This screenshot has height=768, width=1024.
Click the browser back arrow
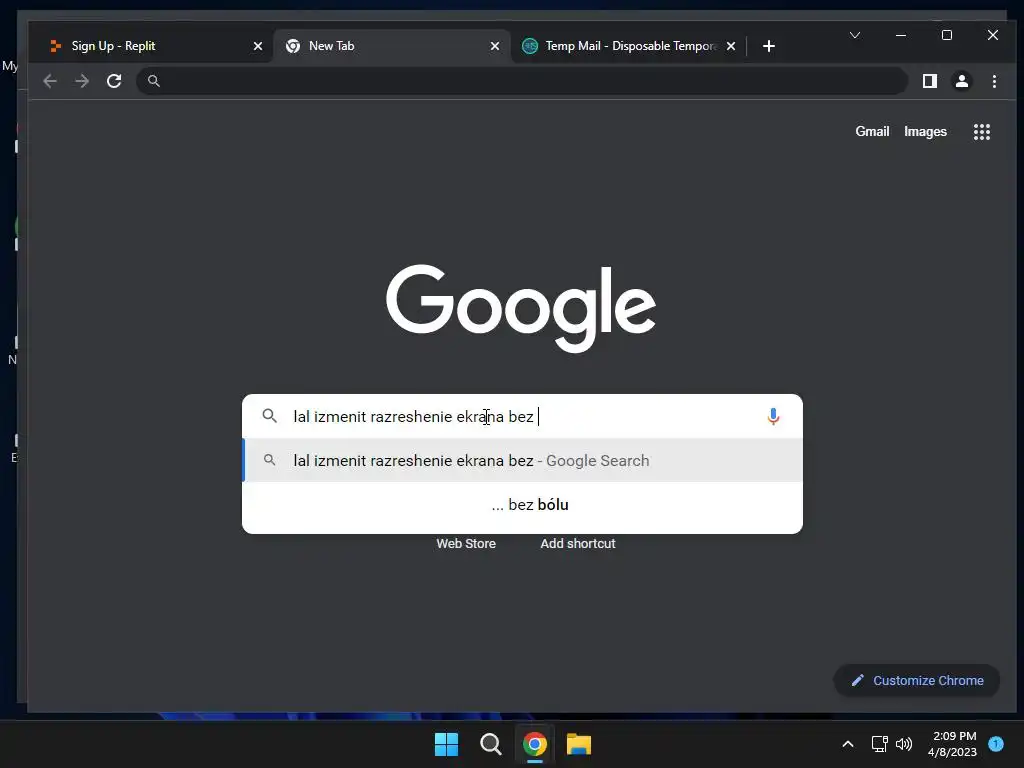[x=50, y=81]
